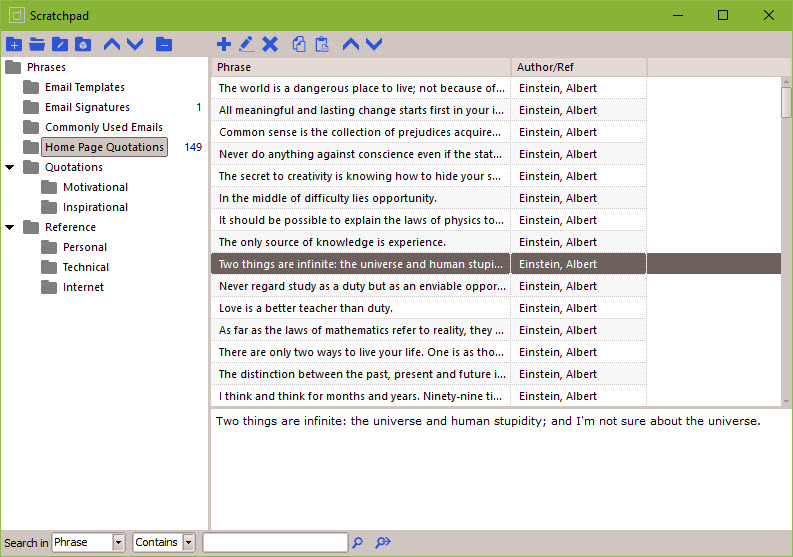
Task: Select the Reference folder
Action: point(70,227)
